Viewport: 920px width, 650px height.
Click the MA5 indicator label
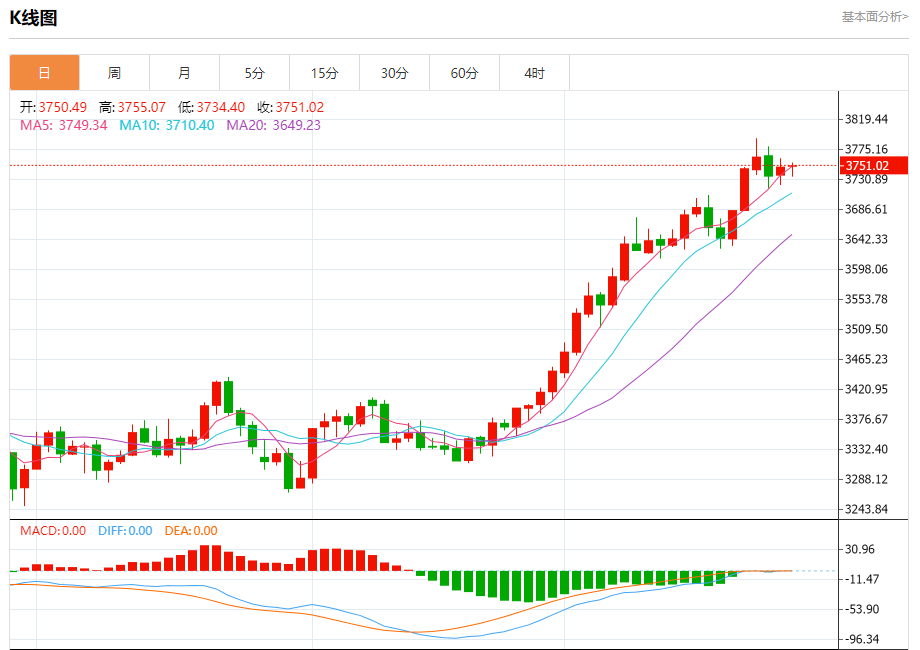point(64,125)
